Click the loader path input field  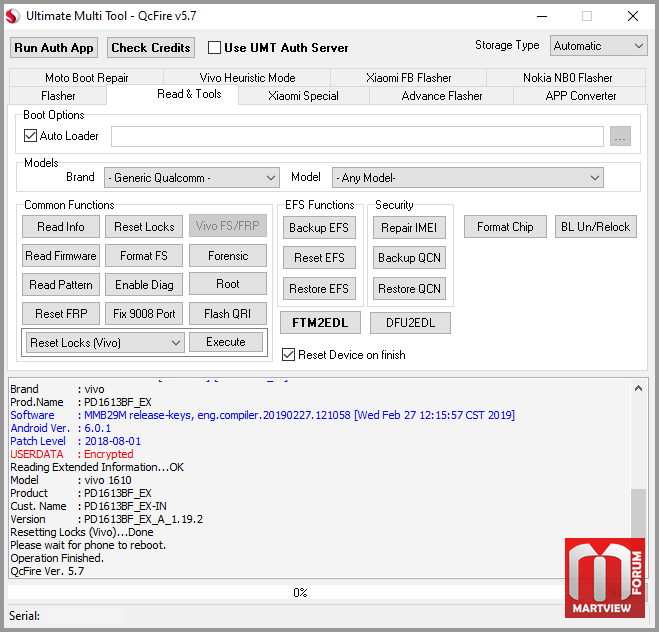[x=357, y=136]
